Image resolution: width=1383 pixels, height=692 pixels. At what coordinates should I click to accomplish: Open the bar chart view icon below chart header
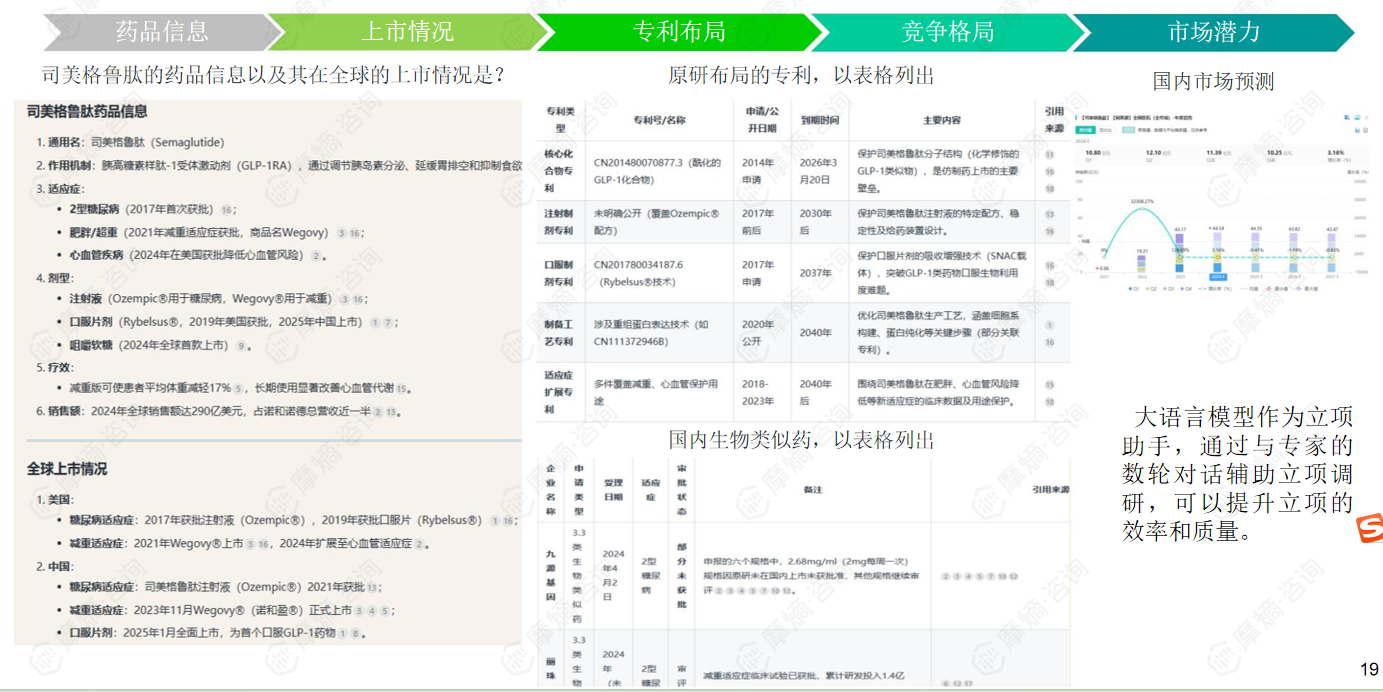tap(1357, 131)
